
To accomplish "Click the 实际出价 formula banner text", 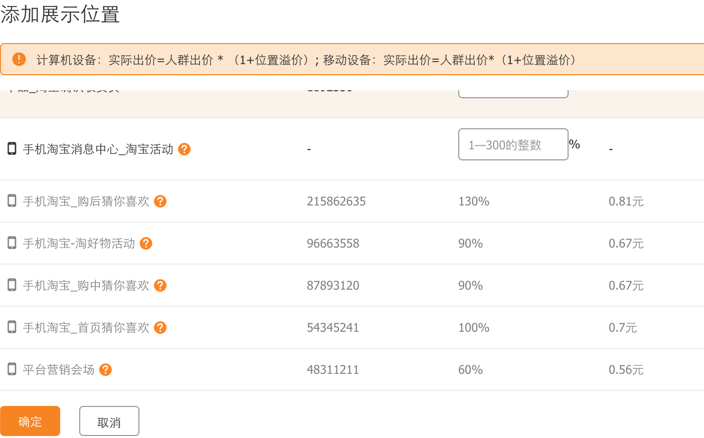I will [307, 60].
